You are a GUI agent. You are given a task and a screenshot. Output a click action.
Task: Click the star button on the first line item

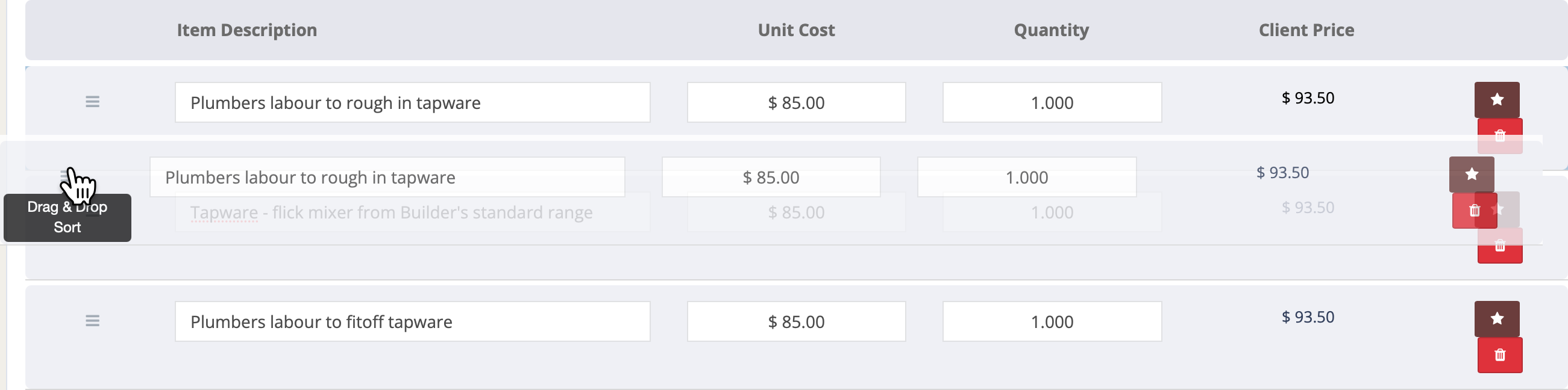[1497, 100]
